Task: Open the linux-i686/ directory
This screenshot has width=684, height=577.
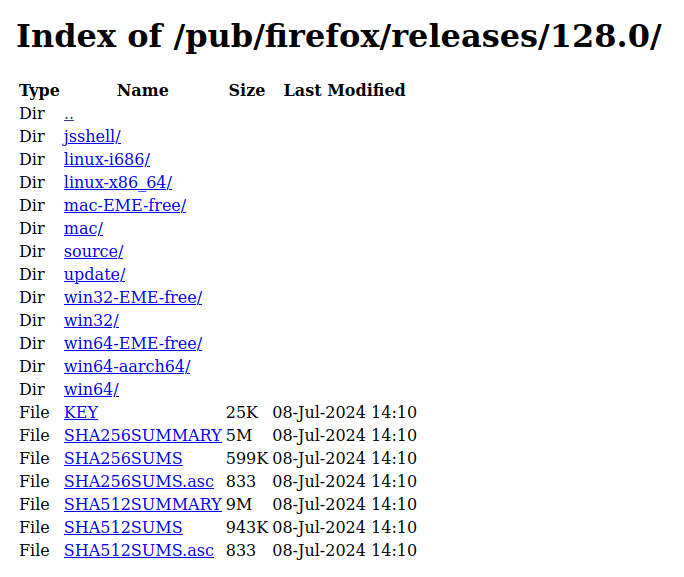Action: point(107,159)
